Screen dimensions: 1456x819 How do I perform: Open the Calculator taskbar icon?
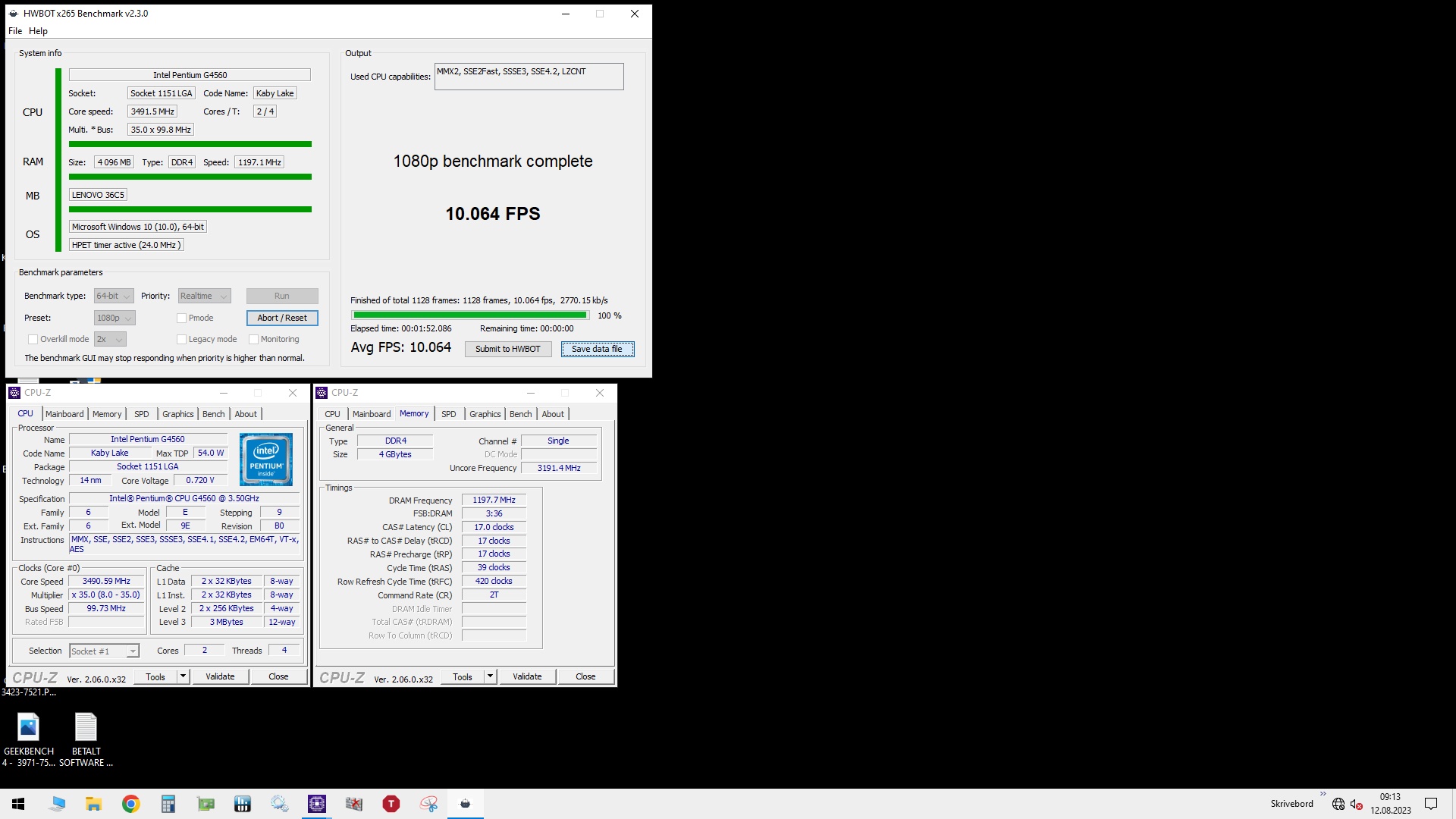coord(168,804)
